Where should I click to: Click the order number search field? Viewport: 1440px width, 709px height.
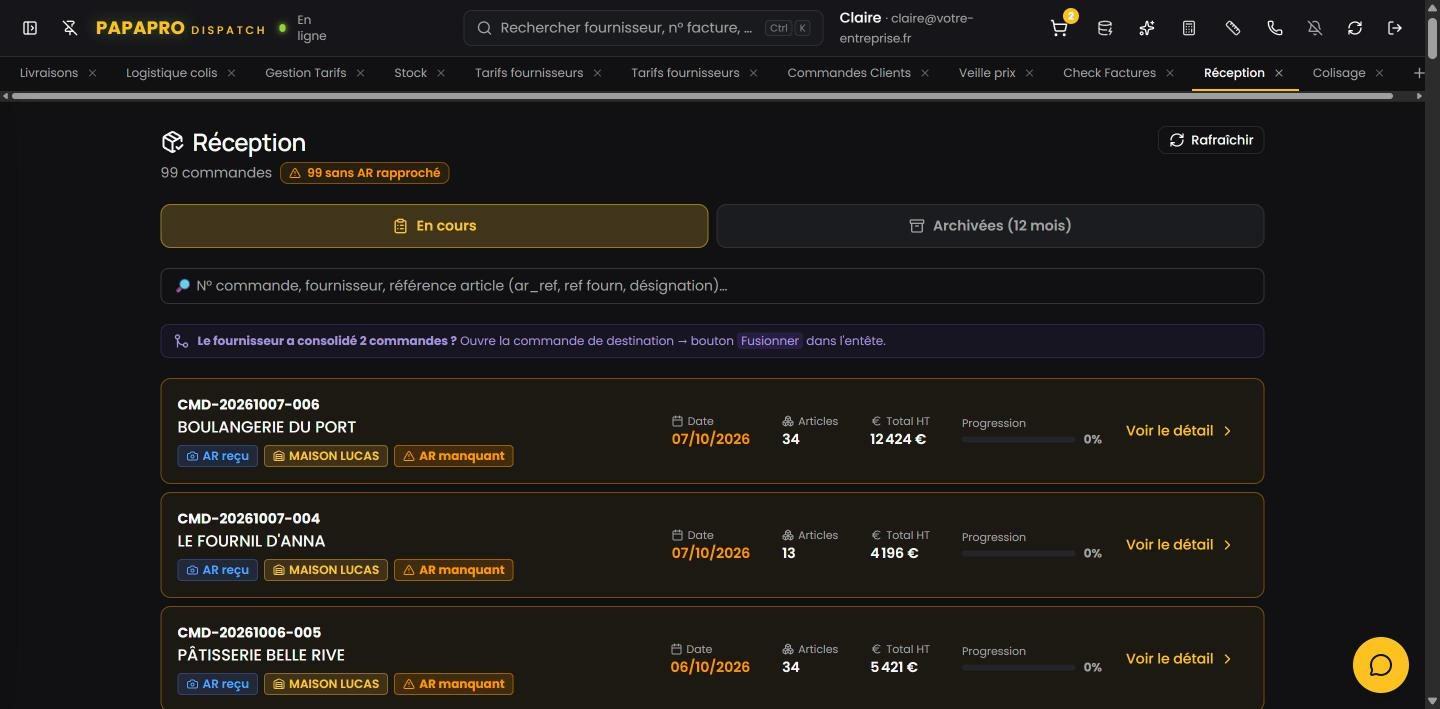712,286
